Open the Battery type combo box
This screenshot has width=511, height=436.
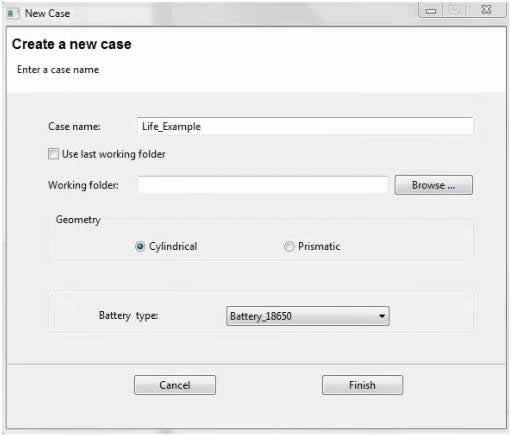click(307, 316)
